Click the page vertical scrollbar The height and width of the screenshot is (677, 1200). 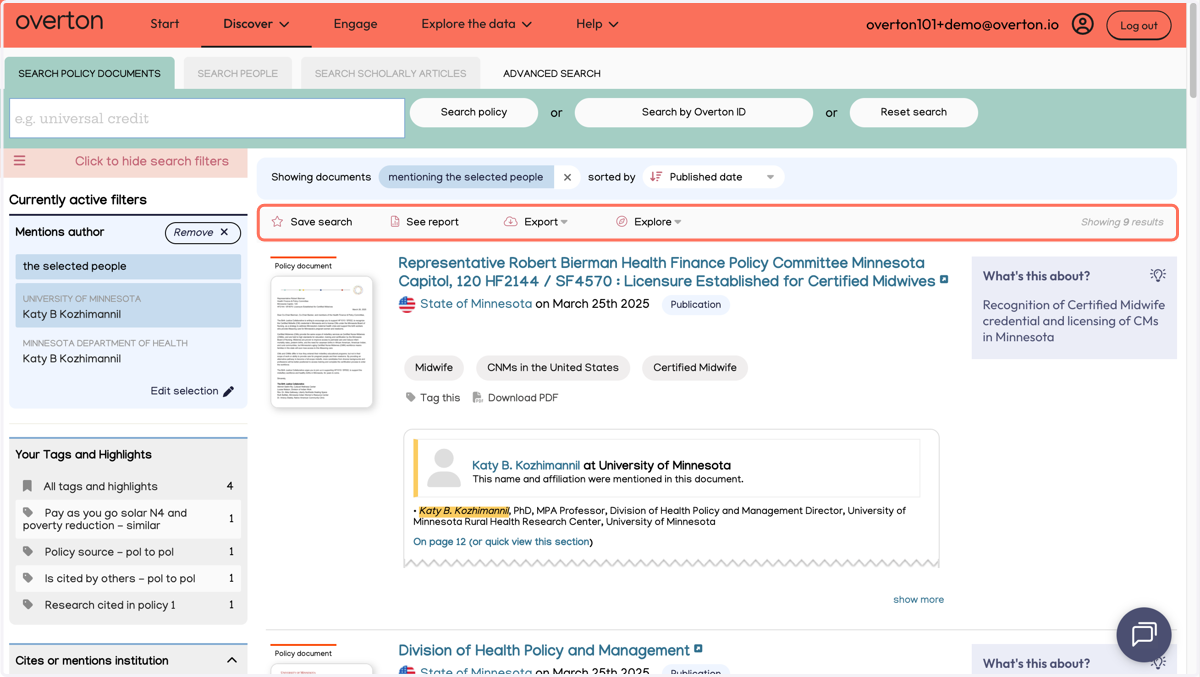pos(1192,50)
